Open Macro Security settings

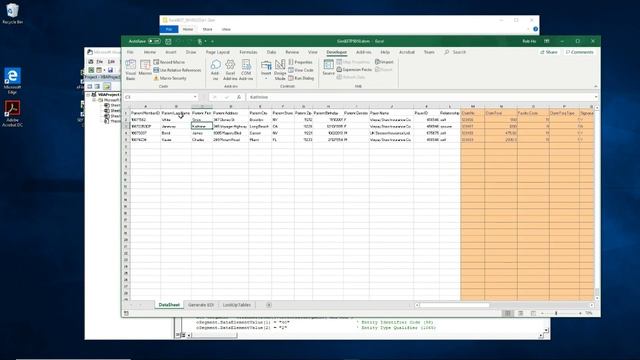pos(171,78)
